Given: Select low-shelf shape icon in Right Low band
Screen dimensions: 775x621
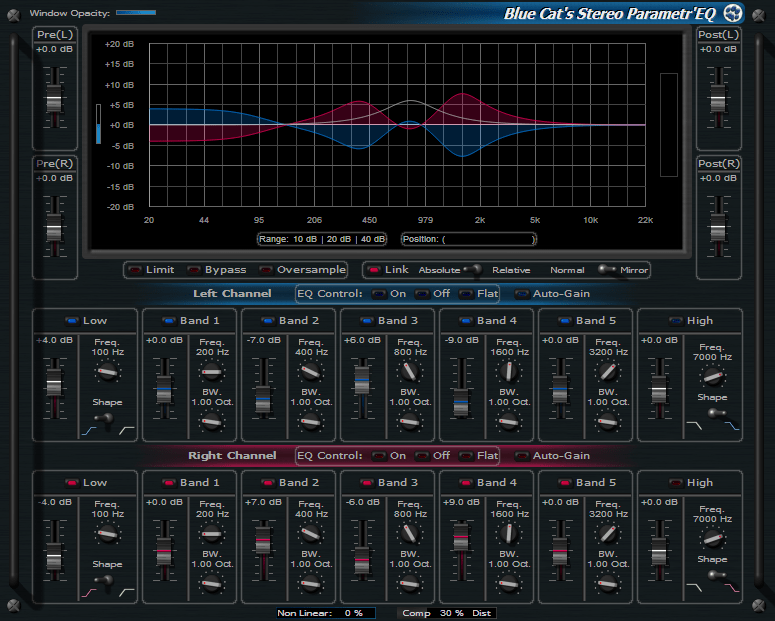Looking at the screenshot, I should click(89, 593).
